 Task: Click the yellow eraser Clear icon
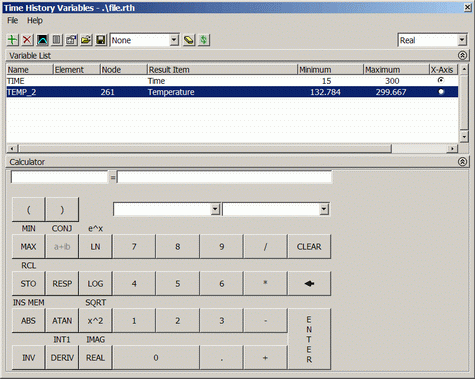point(189,40)
